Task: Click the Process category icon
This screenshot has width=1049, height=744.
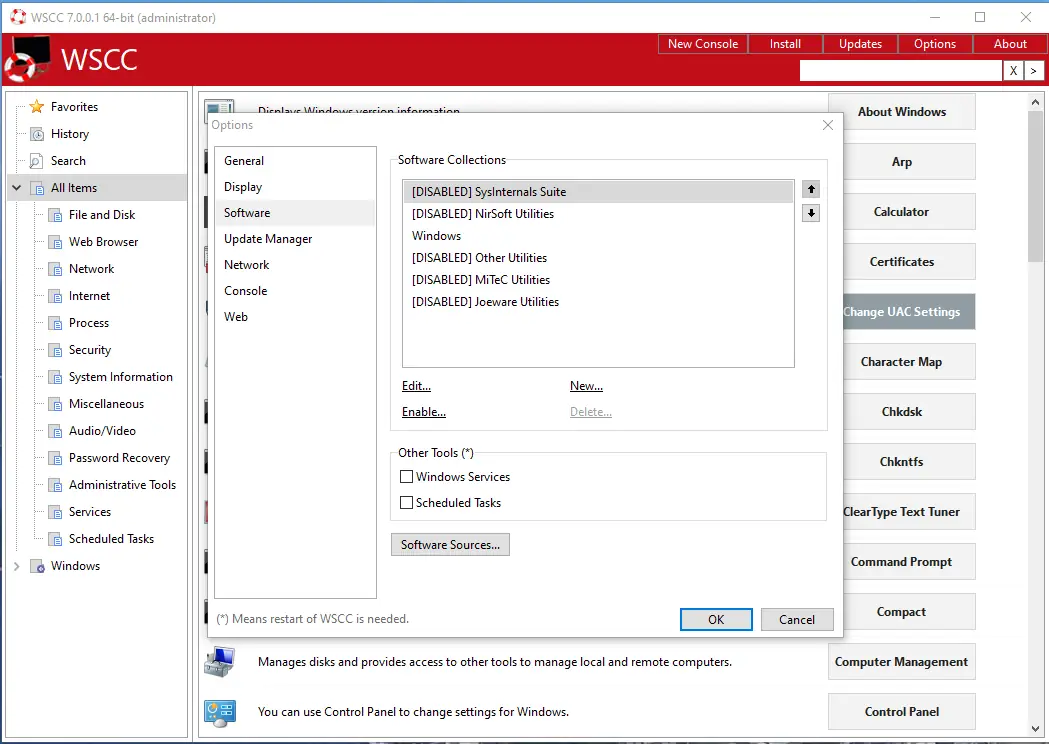Action: [x=56, y=323]
